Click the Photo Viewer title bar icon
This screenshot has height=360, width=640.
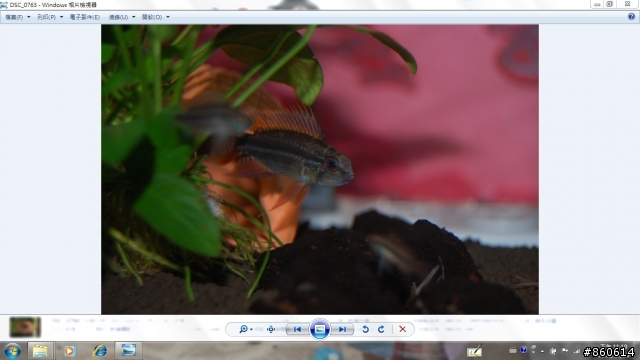tap(4, 5)
